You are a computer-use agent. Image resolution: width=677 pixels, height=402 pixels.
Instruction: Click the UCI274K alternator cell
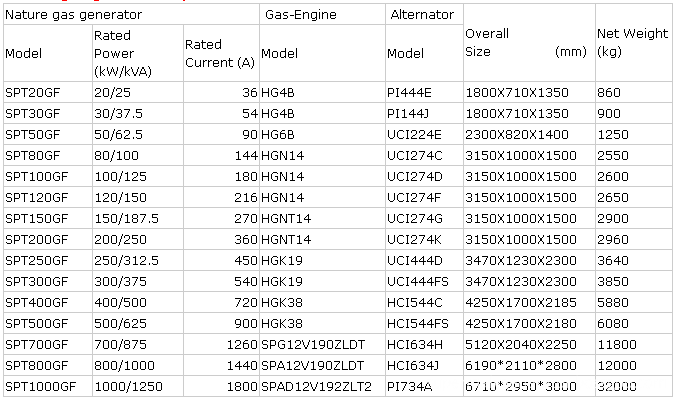pos(424,239)
